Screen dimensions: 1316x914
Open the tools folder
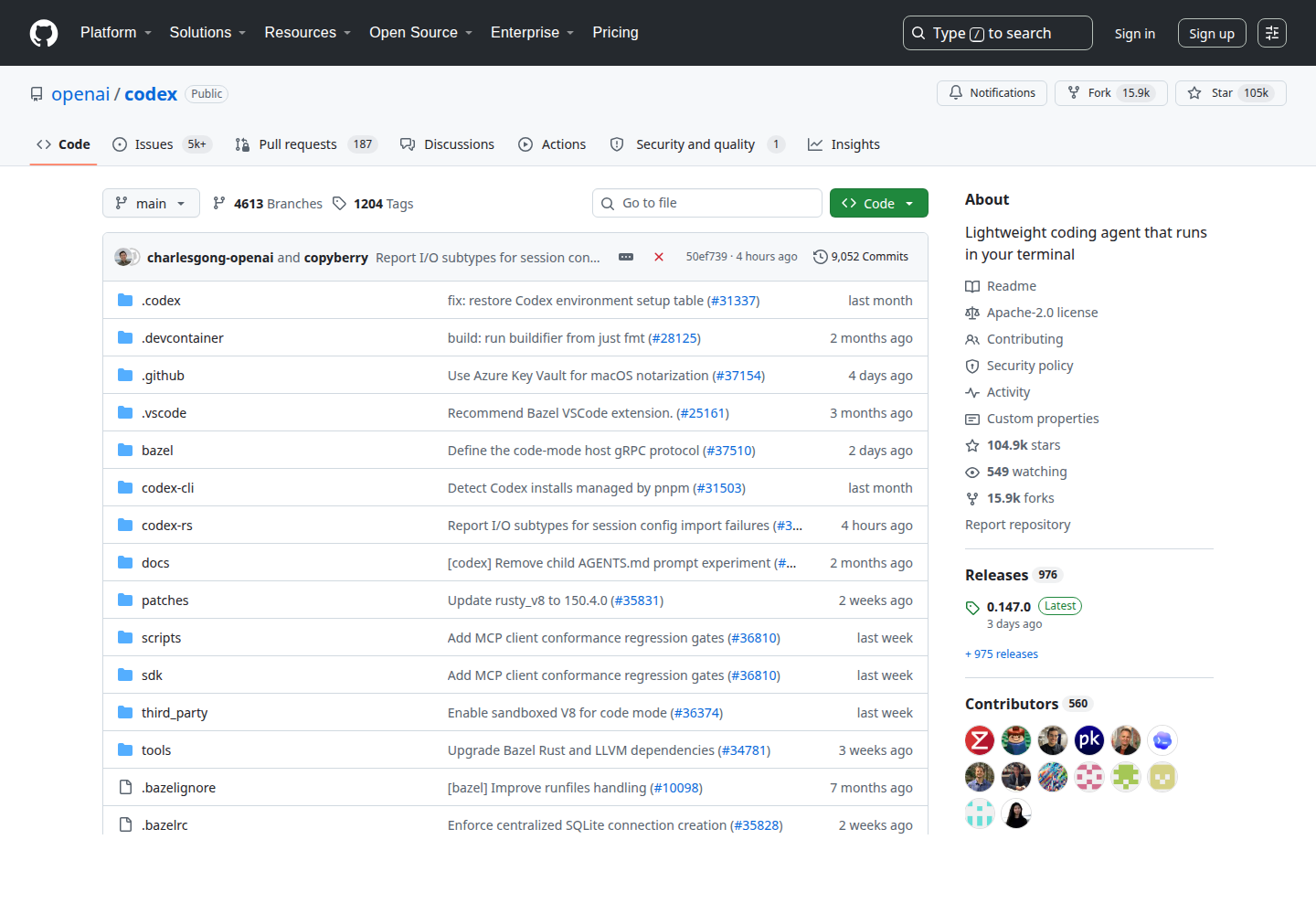[x=156, y=750]
